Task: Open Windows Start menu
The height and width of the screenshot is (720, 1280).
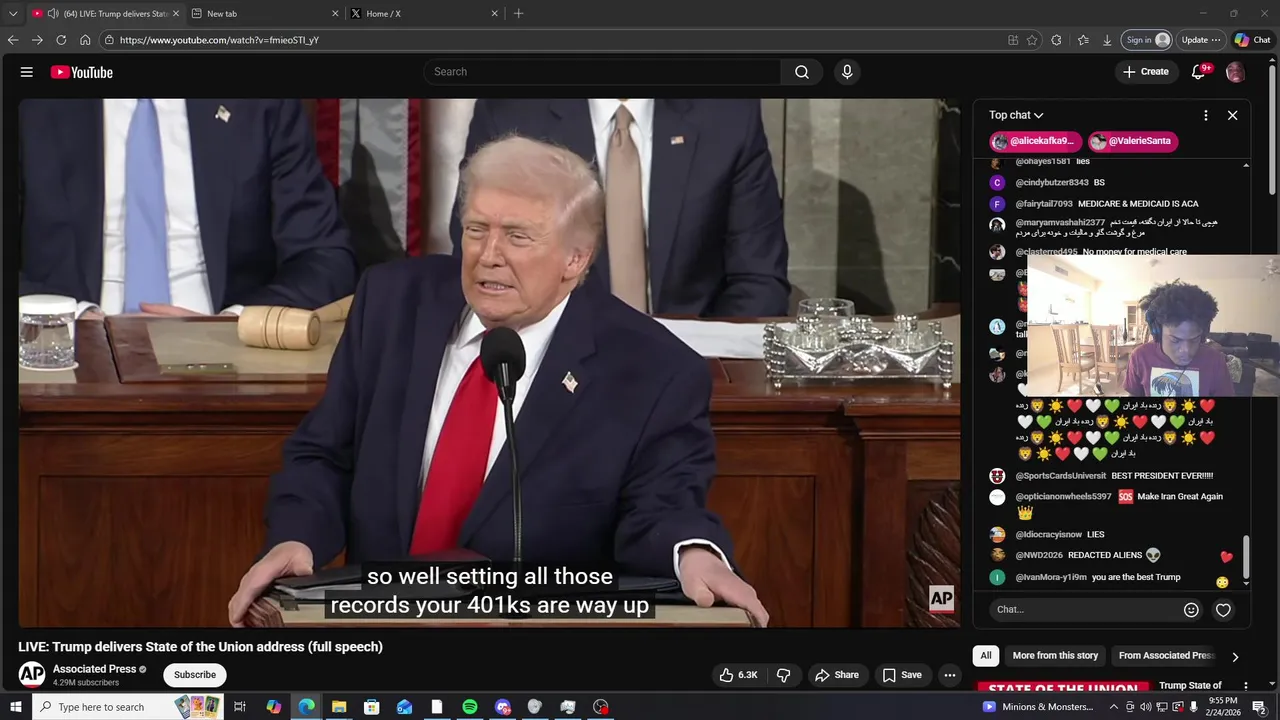Action: click(x=16, y=707)
